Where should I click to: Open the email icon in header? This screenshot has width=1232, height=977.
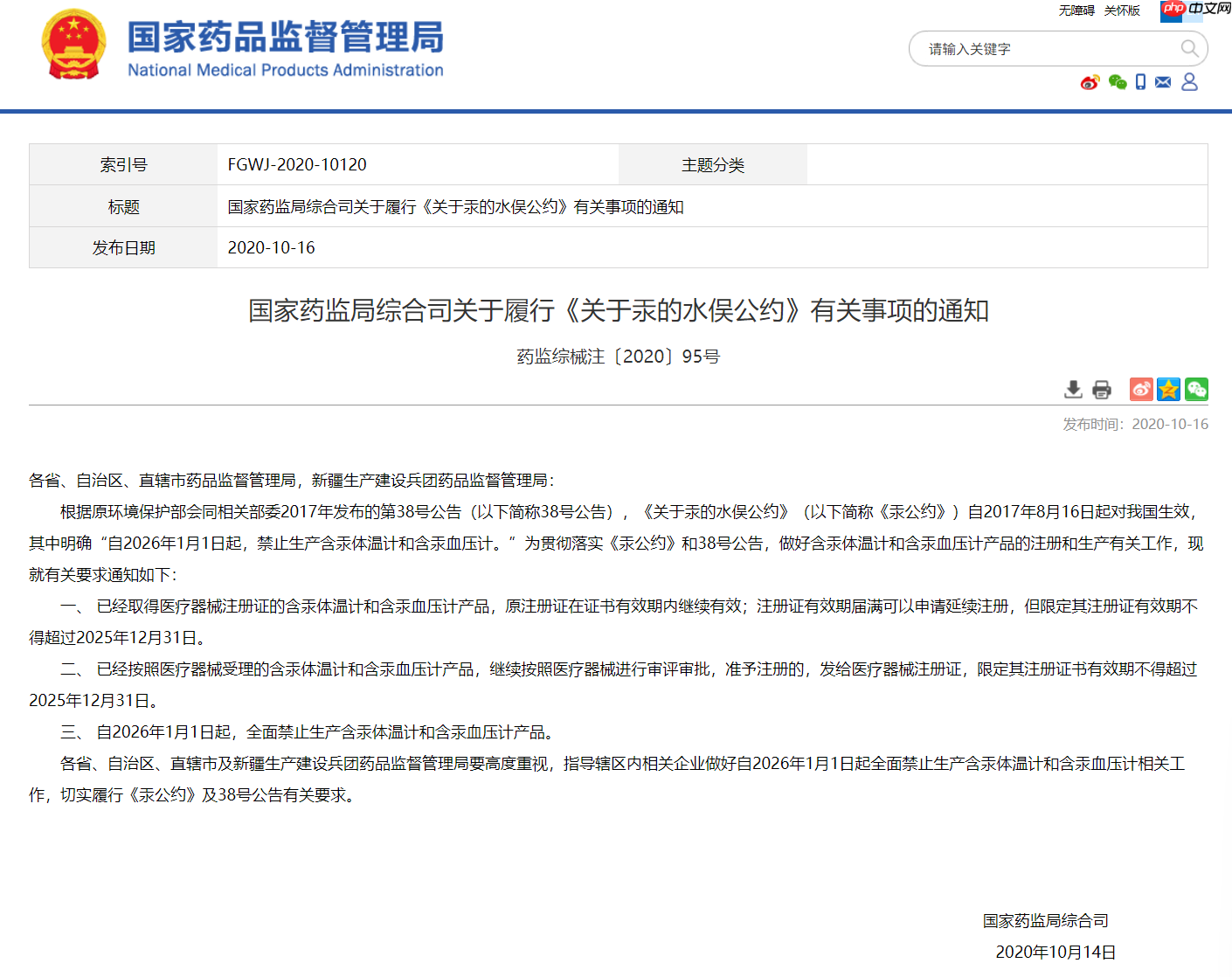click(x=1162, y=82)
